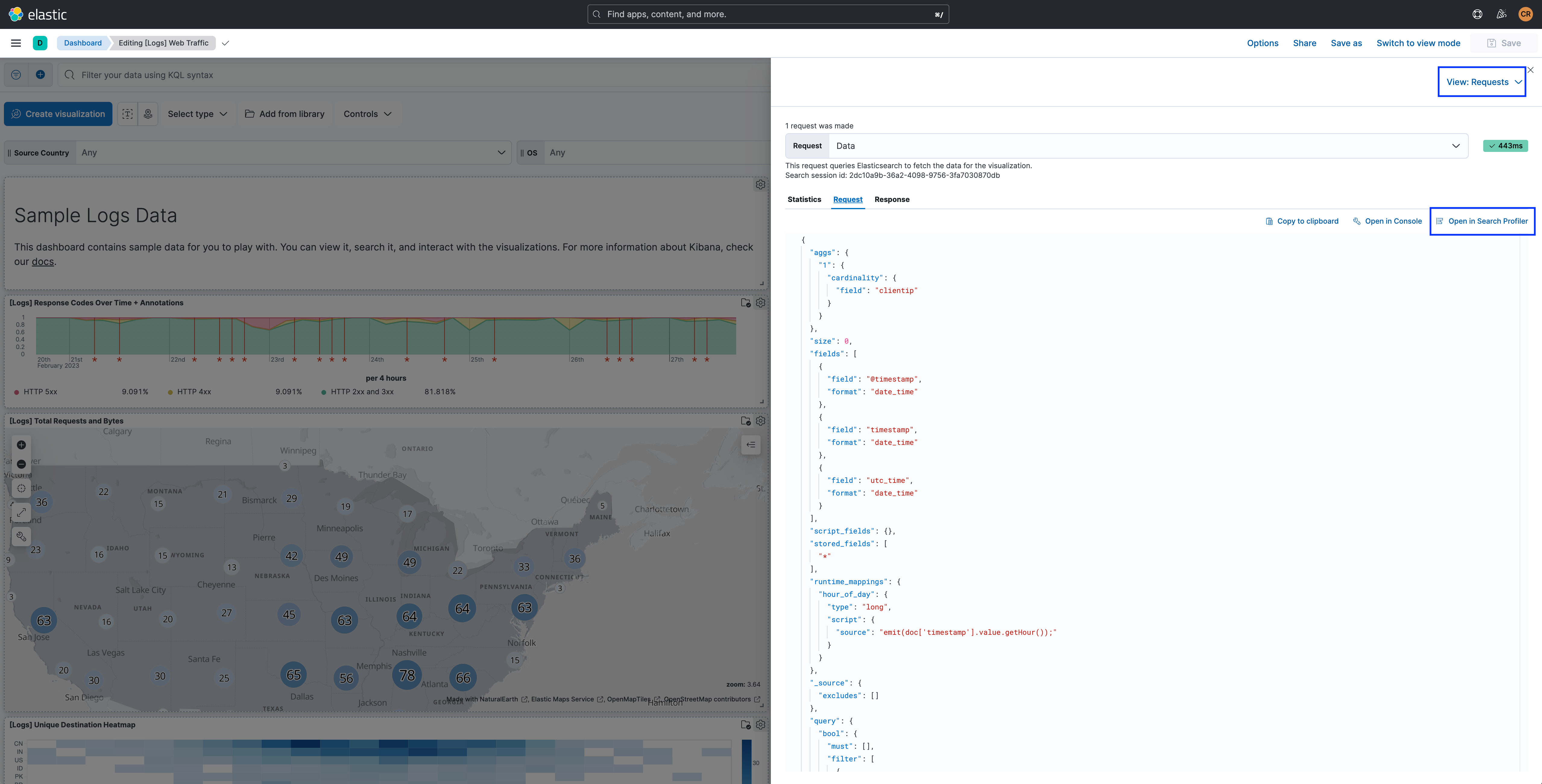Click the Elastic logo
Screen dimensions: 1542x784
38,14
